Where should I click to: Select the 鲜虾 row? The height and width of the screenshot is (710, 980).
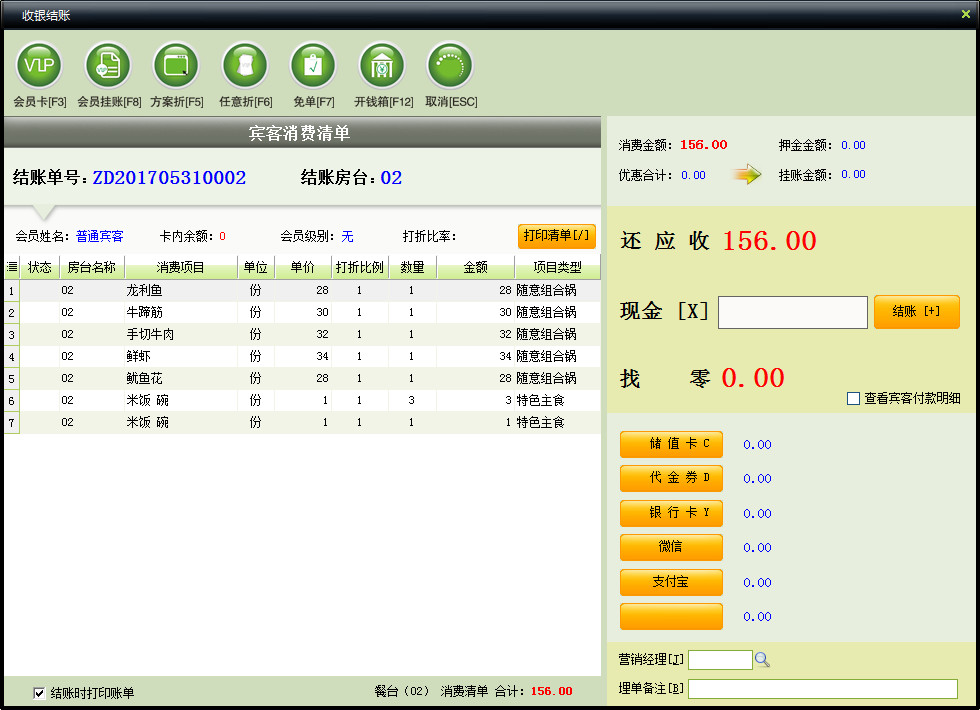pyautogui.click(x=302, y=356)
